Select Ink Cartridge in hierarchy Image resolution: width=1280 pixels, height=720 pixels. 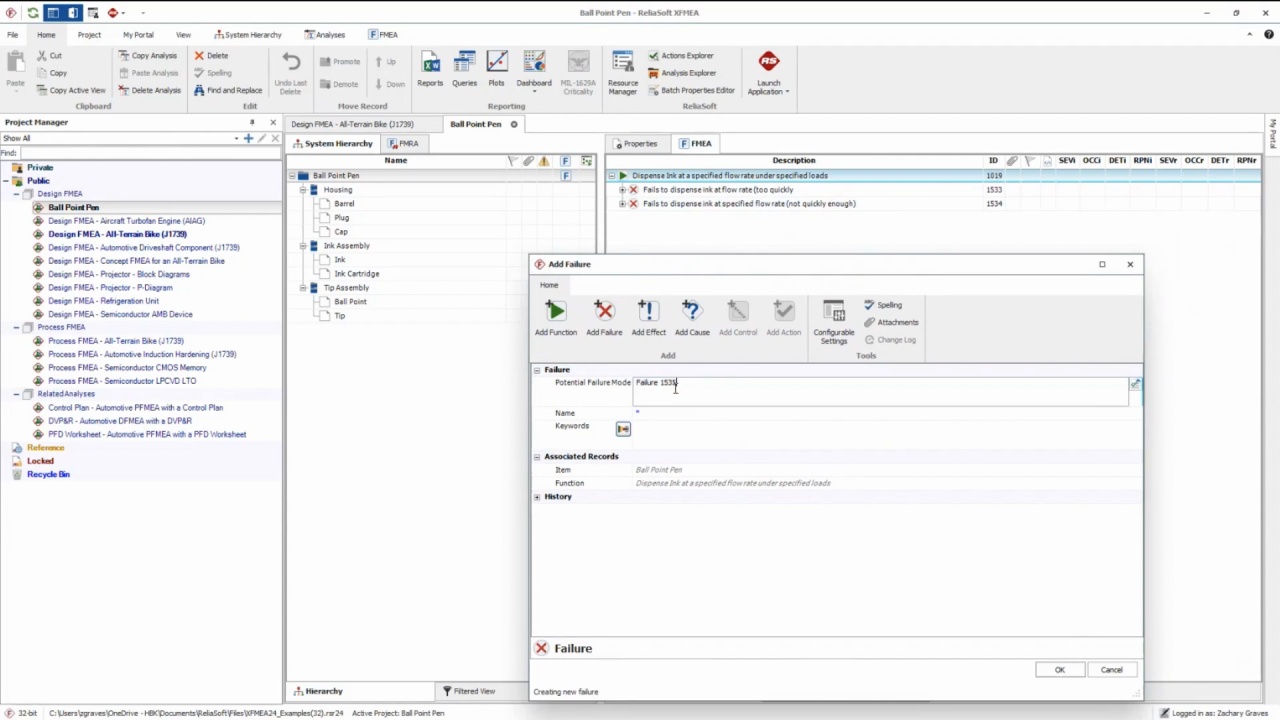[357, 274]
